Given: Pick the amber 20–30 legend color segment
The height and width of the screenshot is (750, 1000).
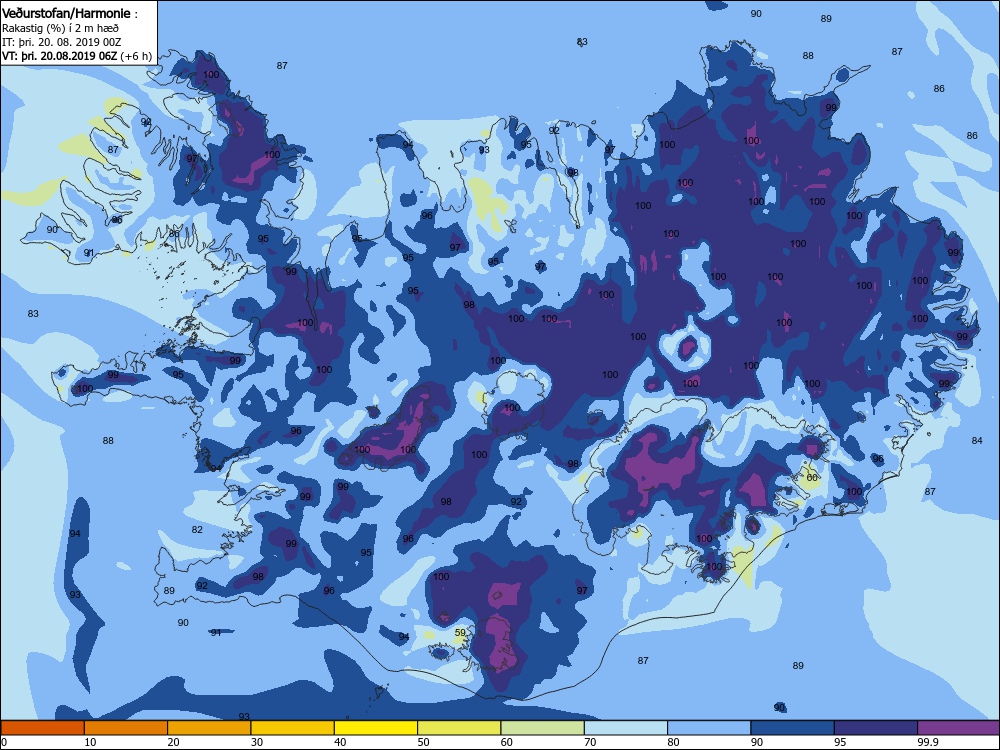Looking at the screenshot, I should point(209,728).
